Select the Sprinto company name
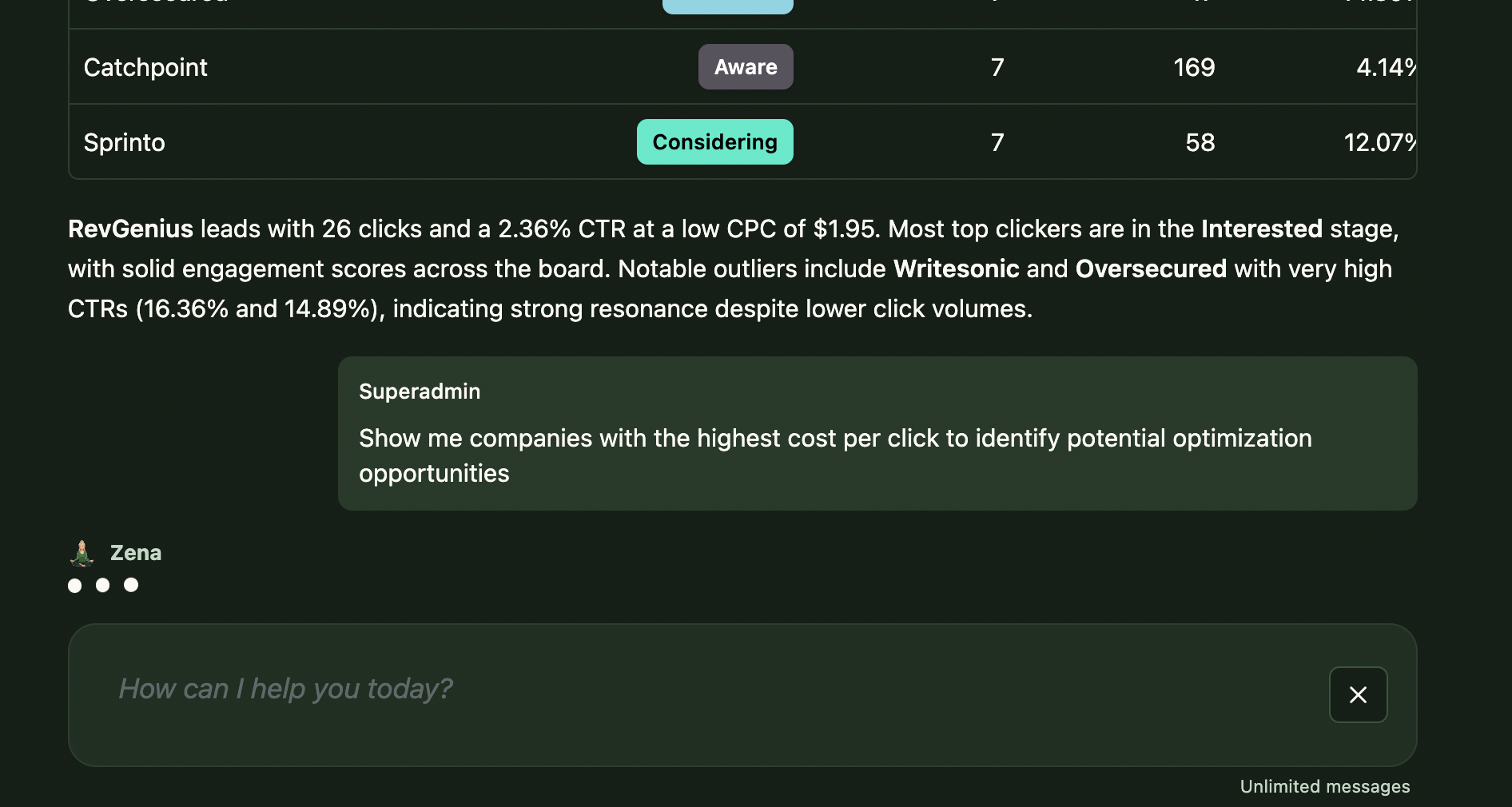This screenshot has height=807, width=1512. [x=125, y=143]
